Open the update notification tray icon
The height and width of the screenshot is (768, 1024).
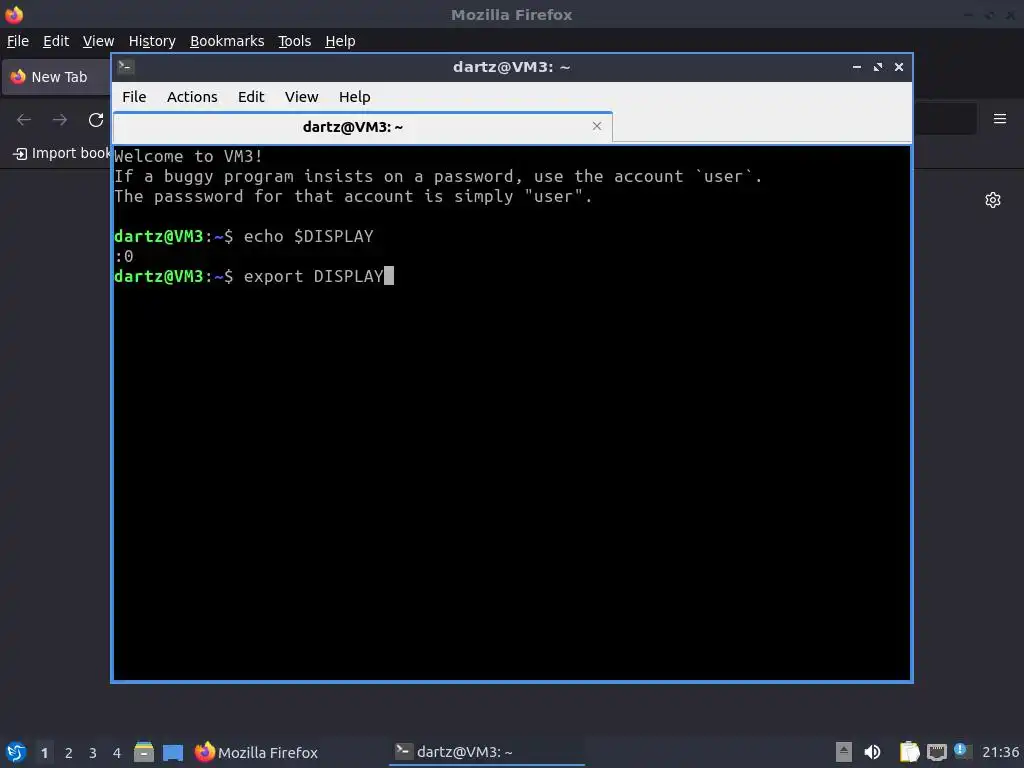tap(961, 751)
